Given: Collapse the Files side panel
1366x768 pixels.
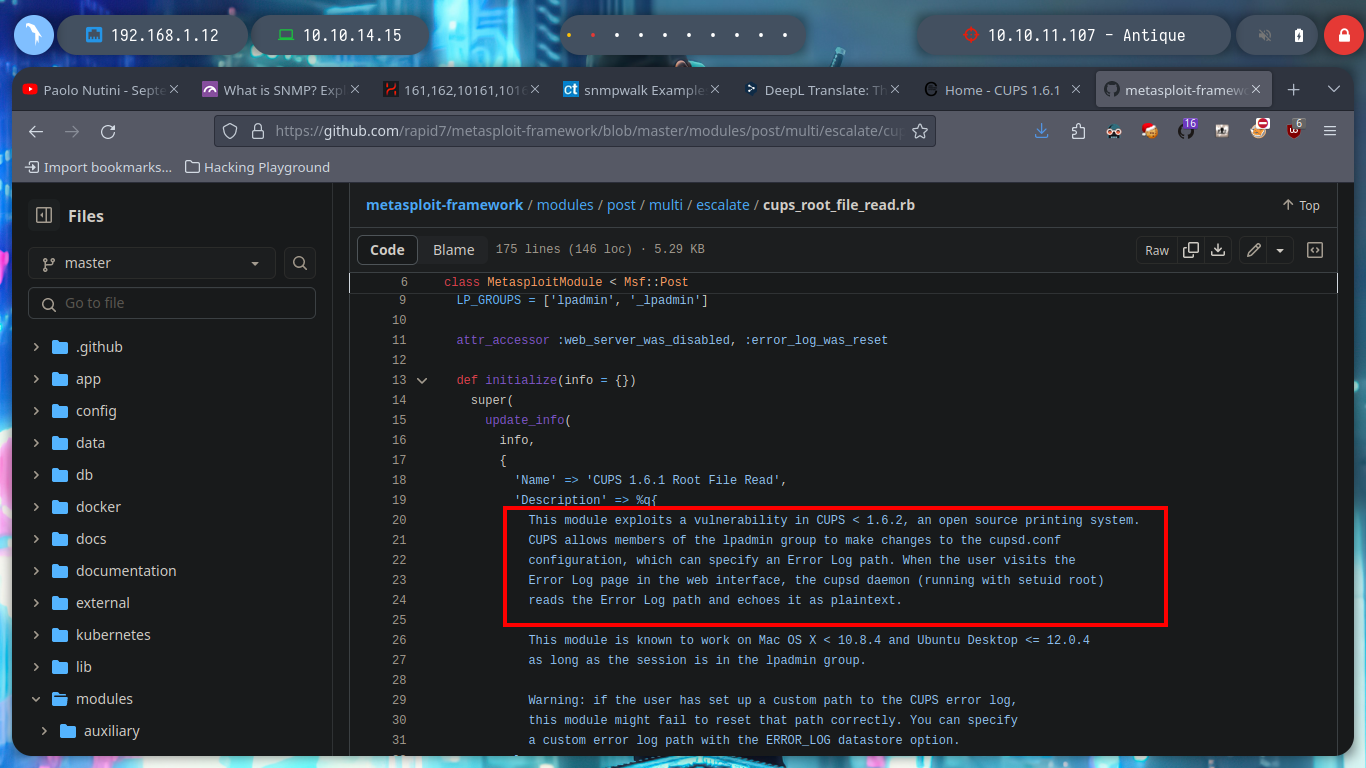Looking at the screenshot, I should pyautogui.click(x=43, y=215).
